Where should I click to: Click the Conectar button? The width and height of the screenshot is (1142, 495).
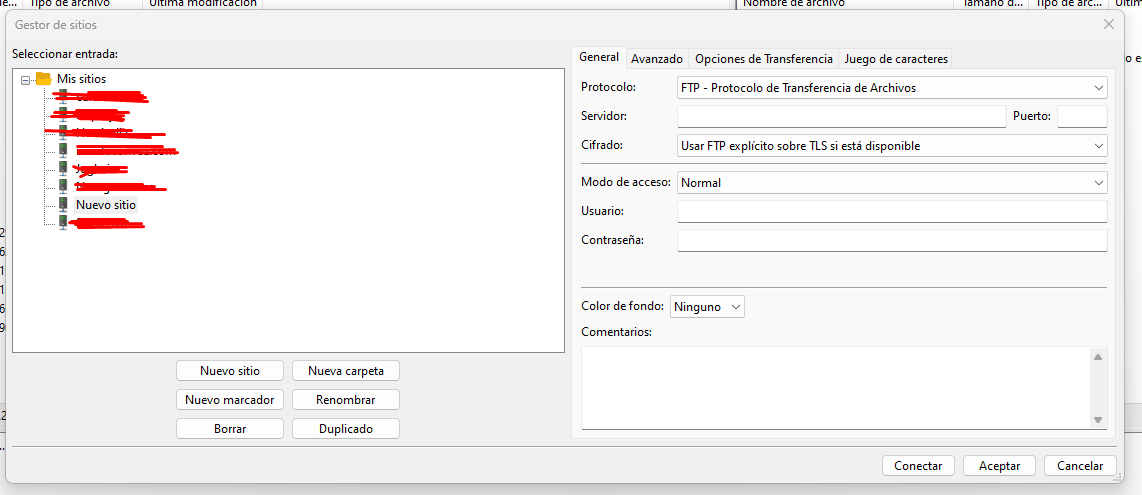pos(918,466)
